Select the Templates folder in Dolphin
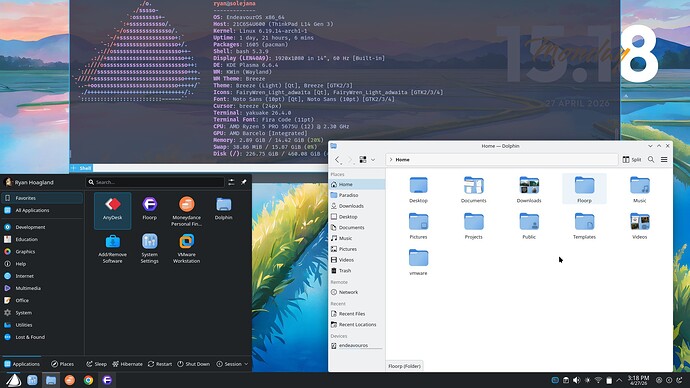 click(584, 226)
